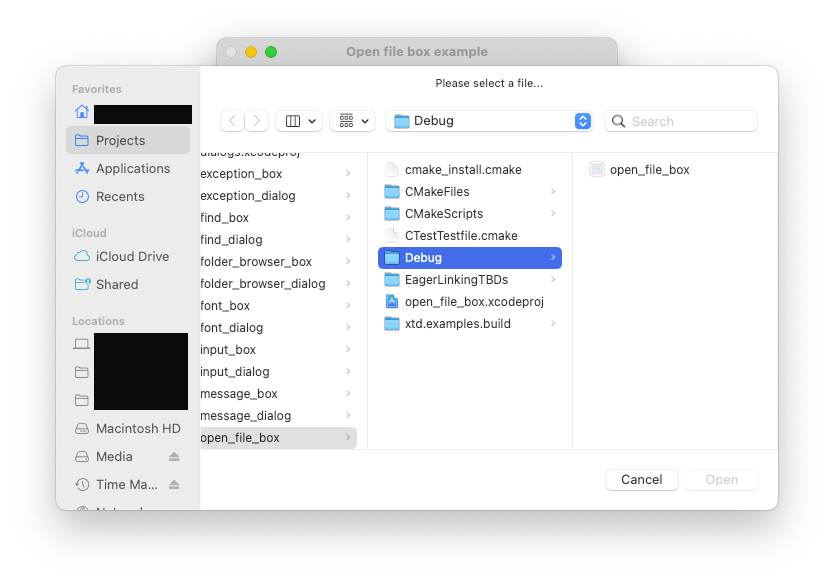Expand the CMakeFiles folder chevron

(x=553, y=192)
